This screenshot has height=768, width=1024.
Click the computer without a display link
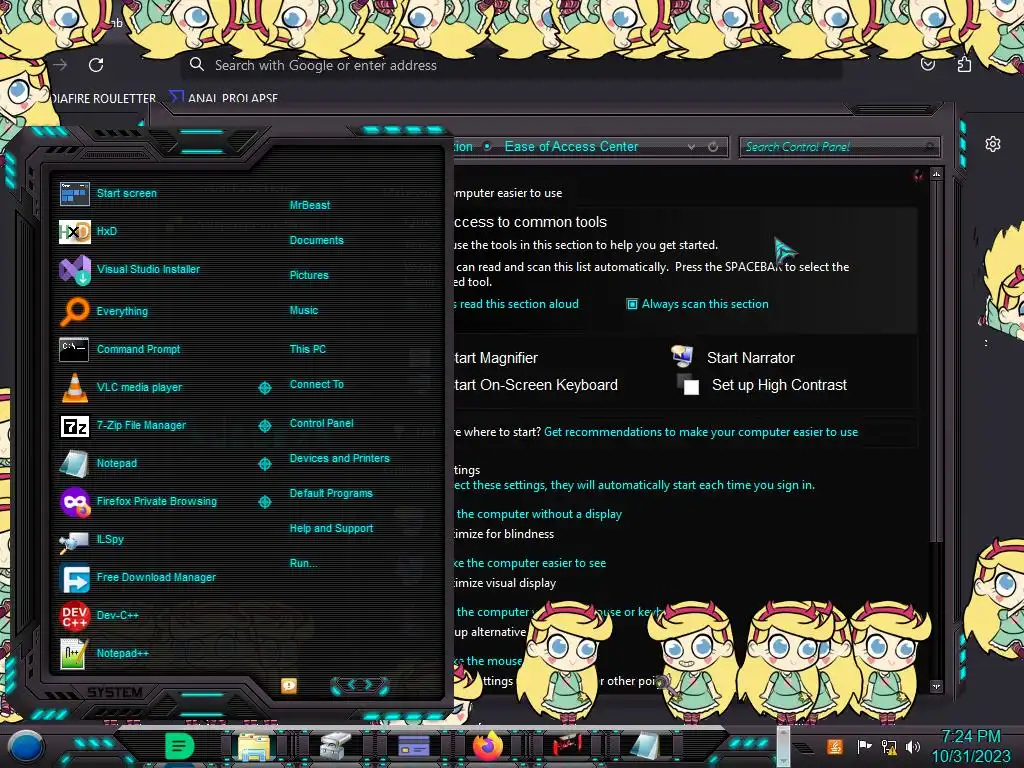[539, 514]
